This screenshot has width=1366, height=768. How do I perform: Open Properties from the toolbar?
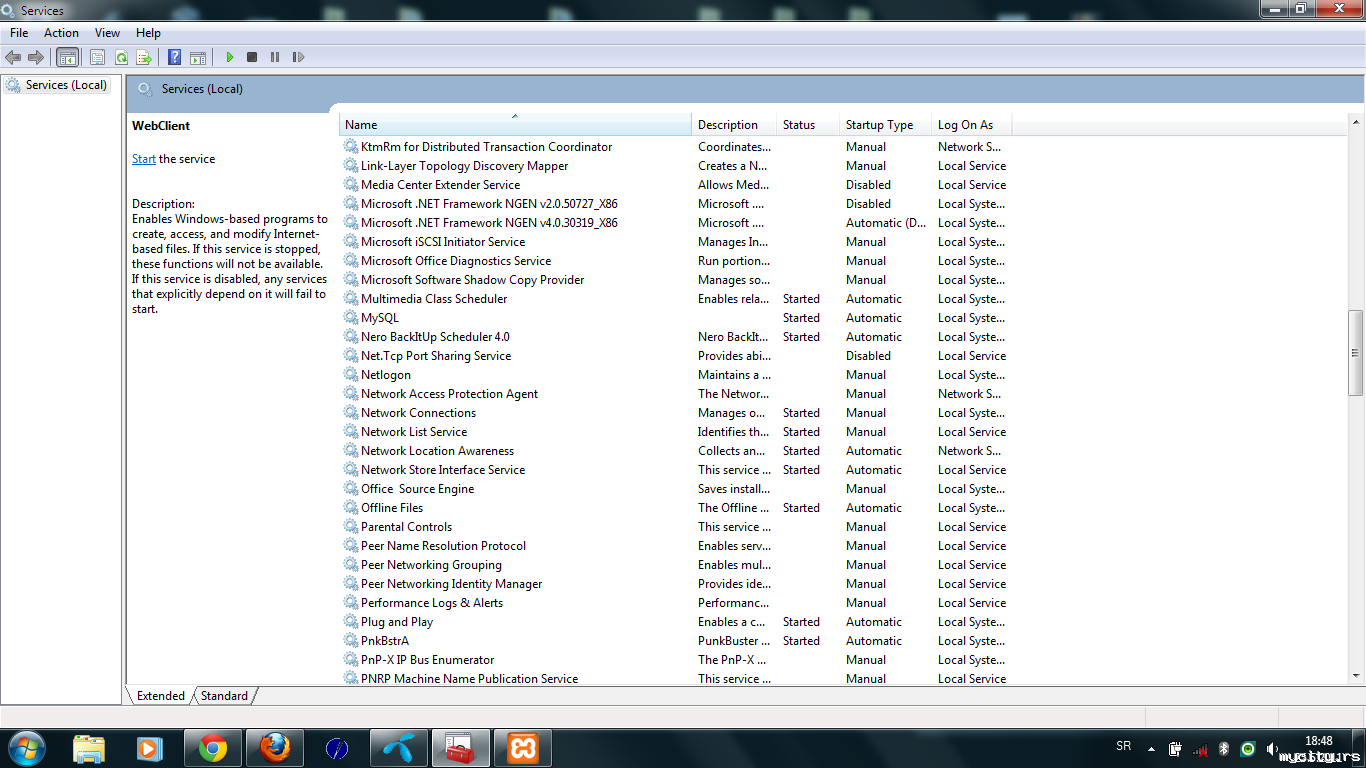tap(98, 57)
